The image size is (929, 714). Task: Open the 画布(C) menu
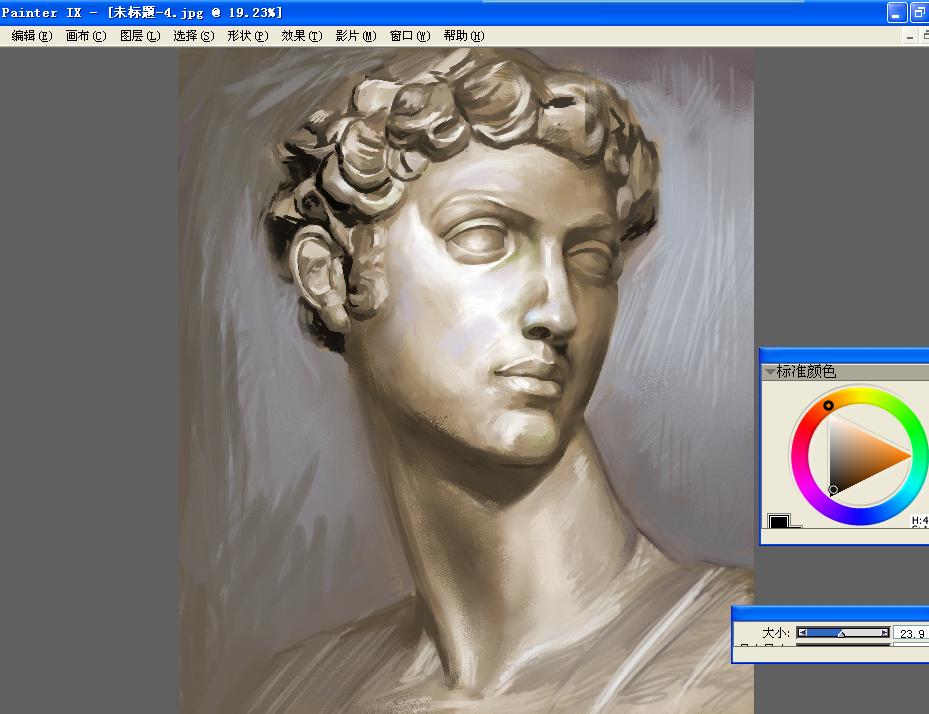click(x=86, y=36)
